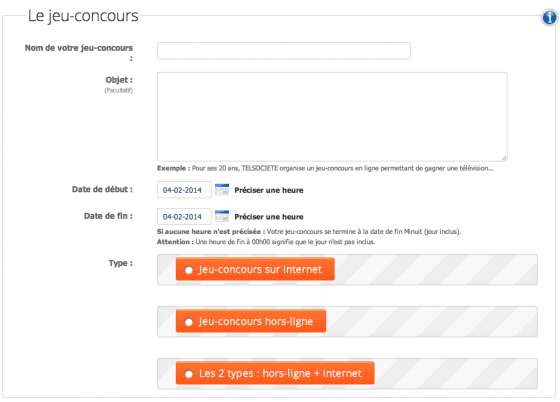Click the Objet field label
Screen dimensions: 560x402
pos(119,80)
